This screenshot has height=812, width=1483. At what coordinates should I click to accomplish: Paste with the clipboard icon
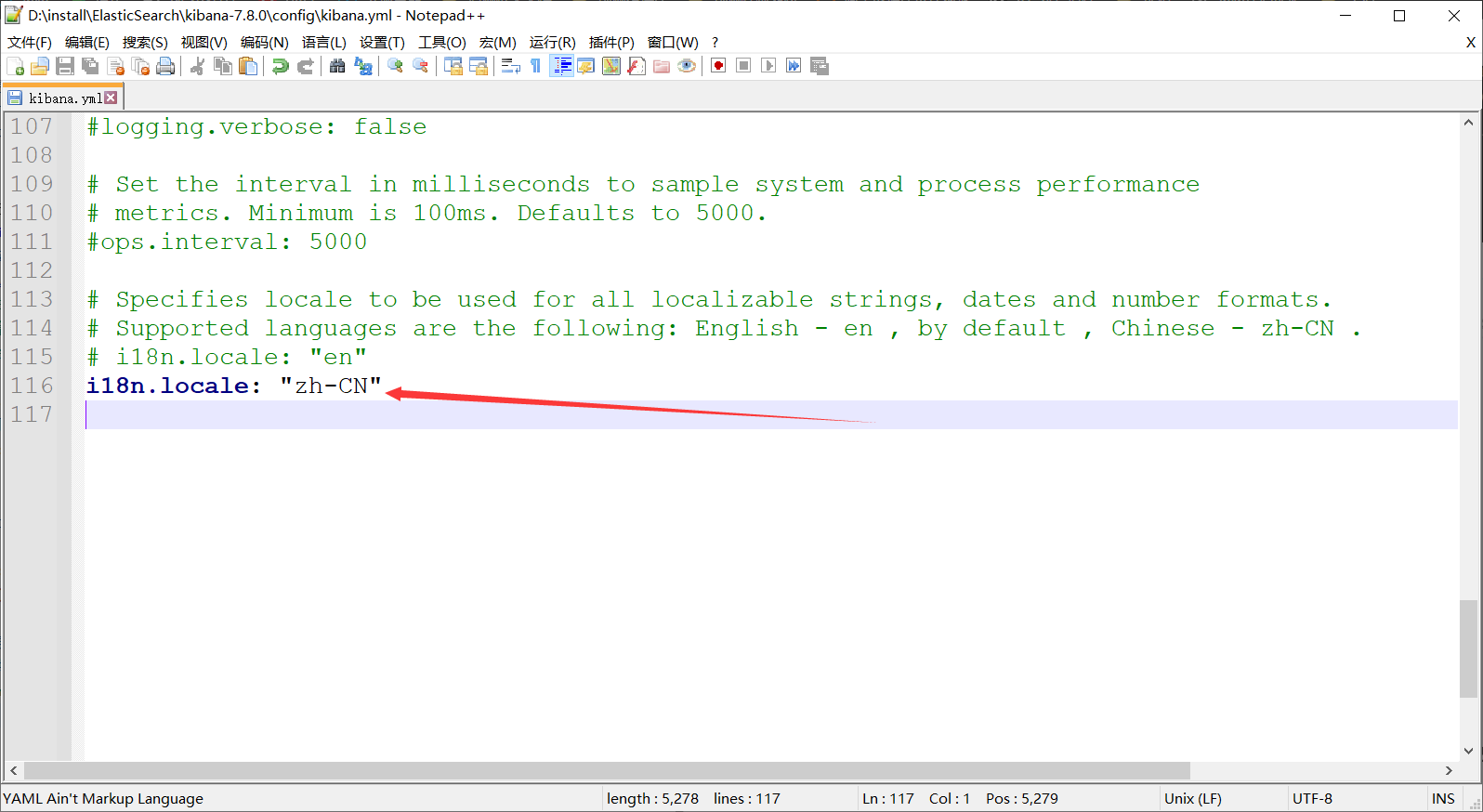tap(247, 66)
